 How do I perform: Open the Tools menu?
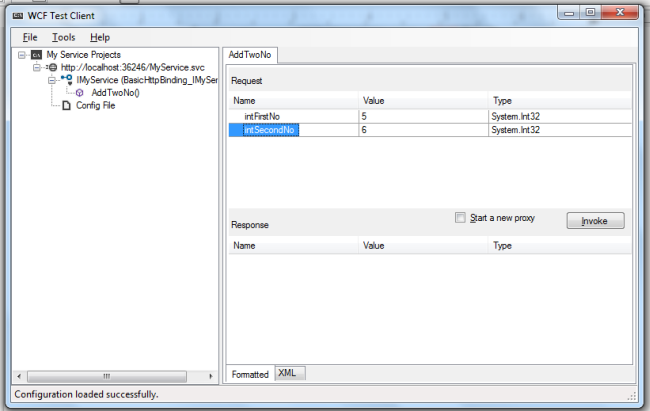[x=63, y=37]
